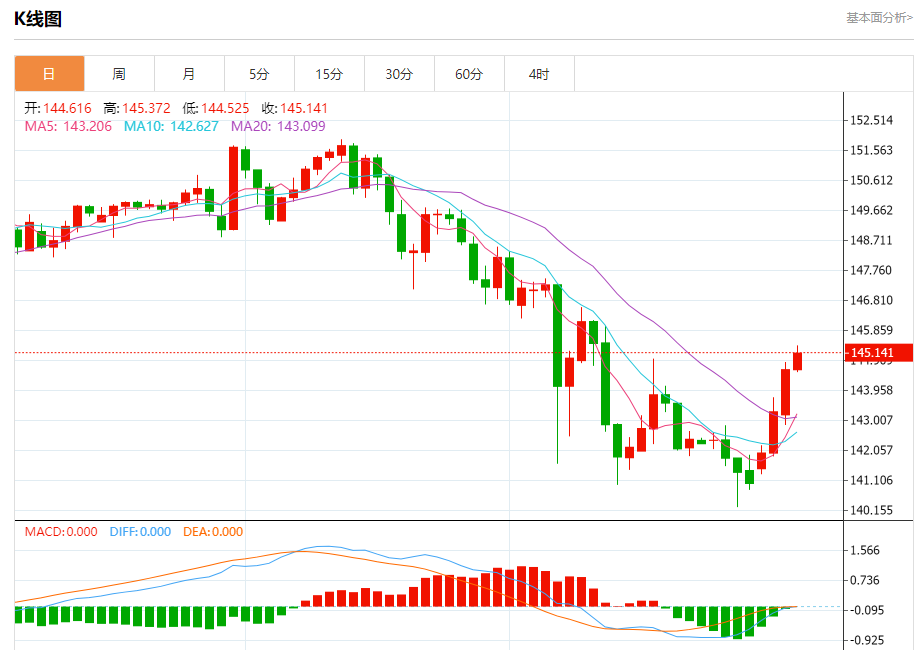Screen dimensions: 922x650
Task: Click the MA20: 143.099 label
Action: [278, 126]
